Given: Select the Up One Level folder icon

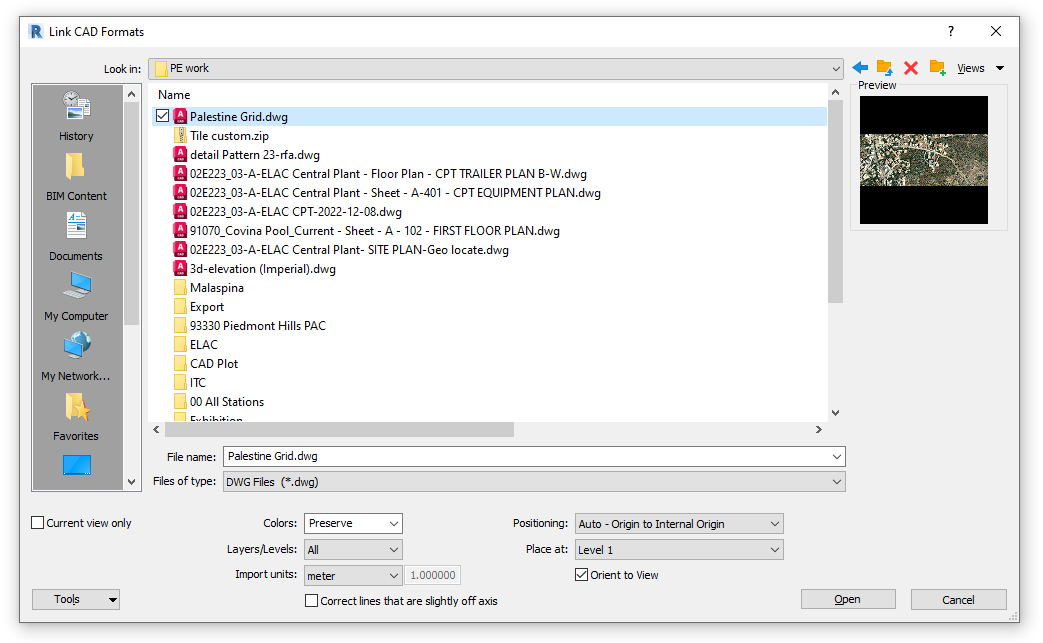Looking at the screenshot, I should pyautogui.click(x=884, y=68).
